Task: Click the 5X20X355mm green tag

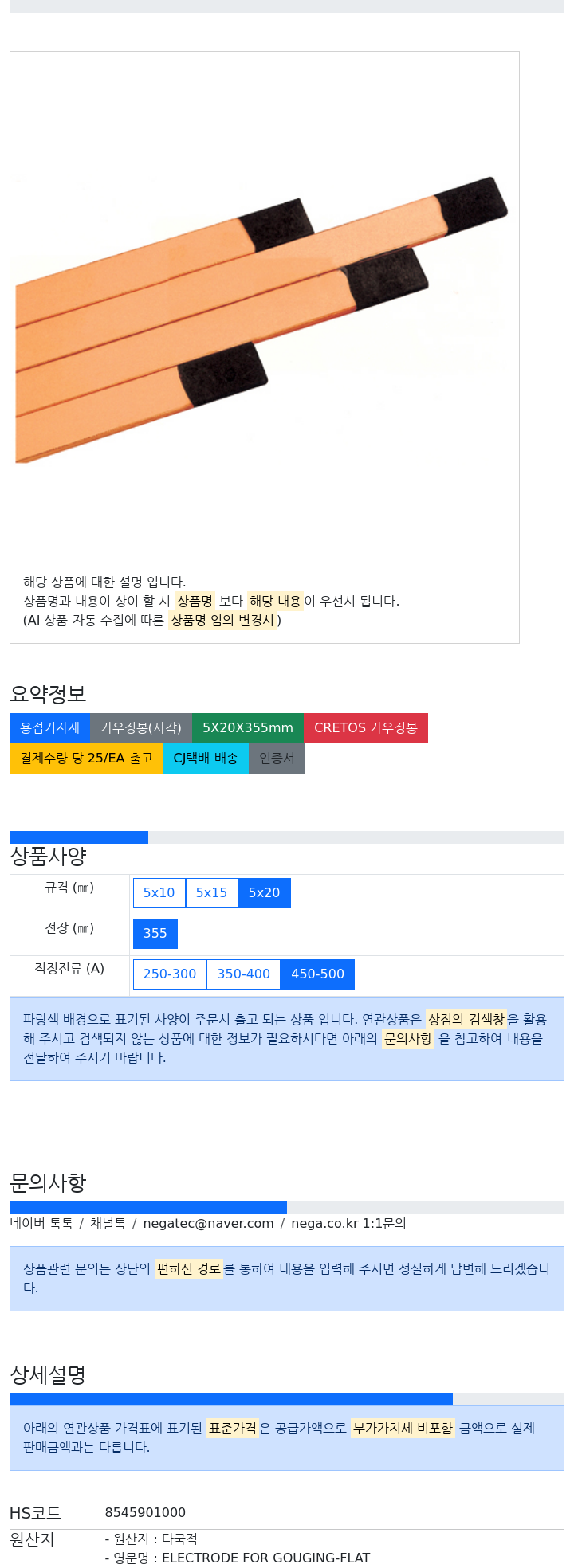Action: [247, 728]
